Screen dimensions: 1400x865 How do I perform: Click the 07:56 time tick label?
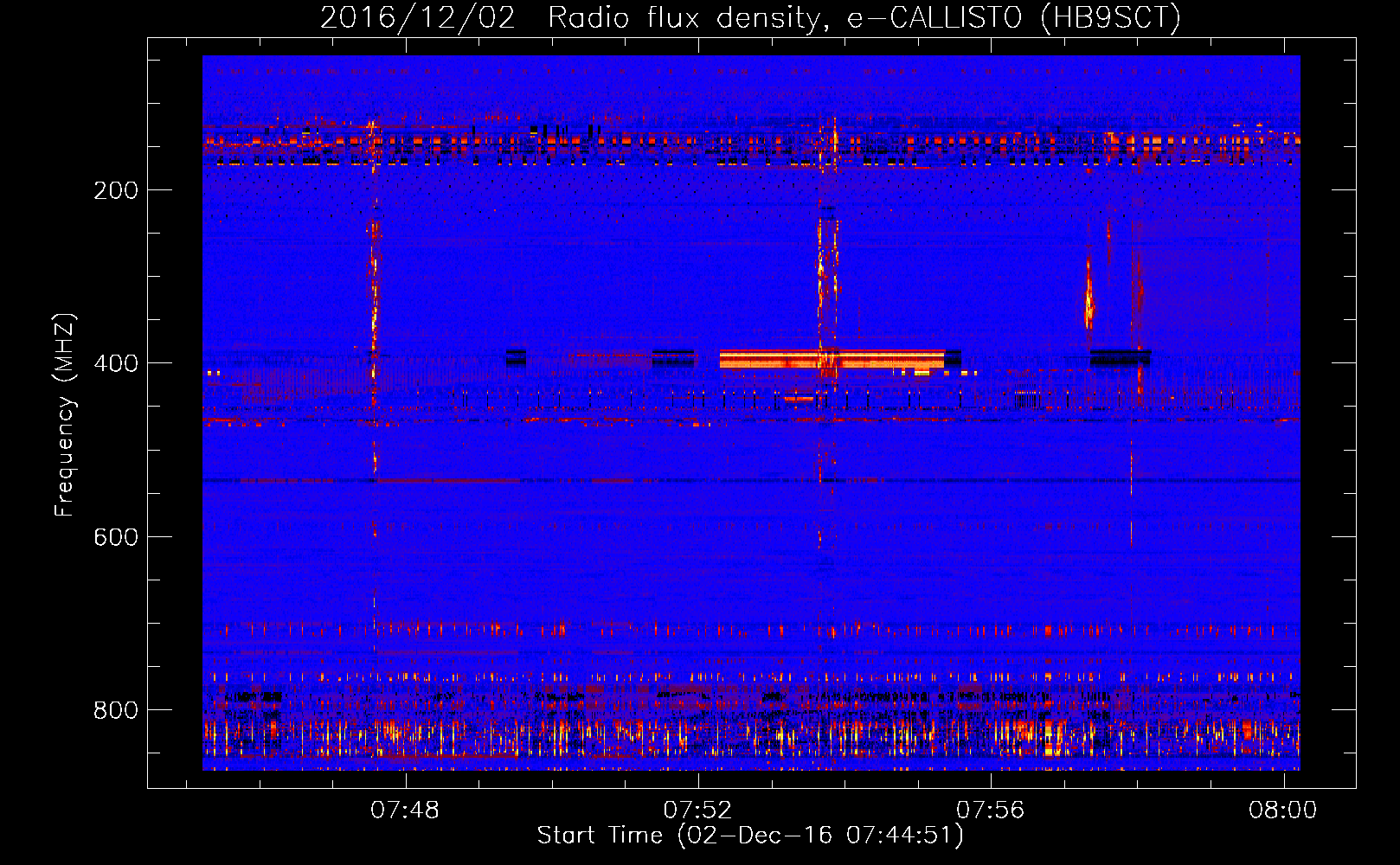click(990, 811)
